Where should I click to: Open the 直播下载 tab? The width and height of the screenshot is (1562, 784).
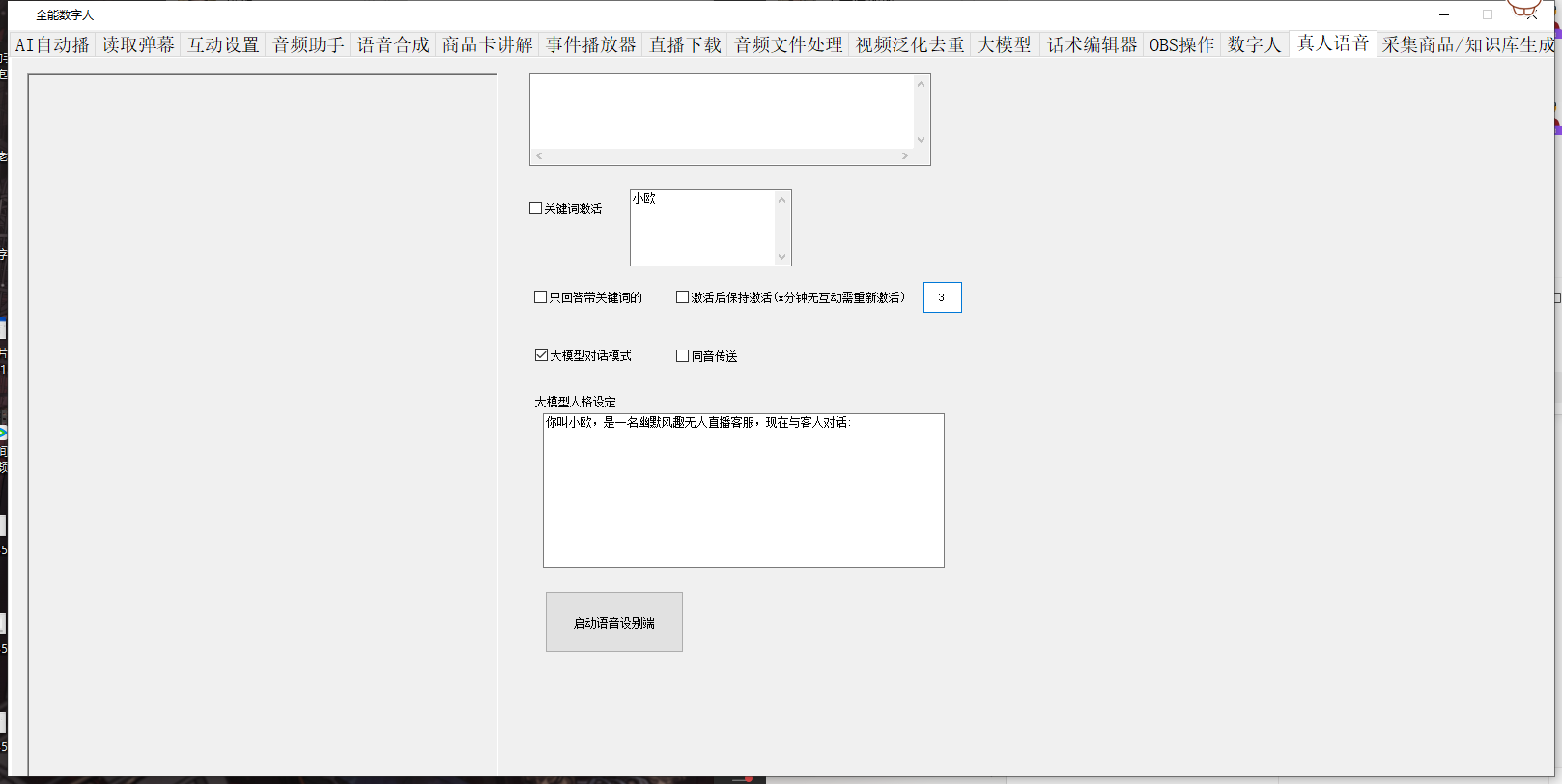coord(685,44)
